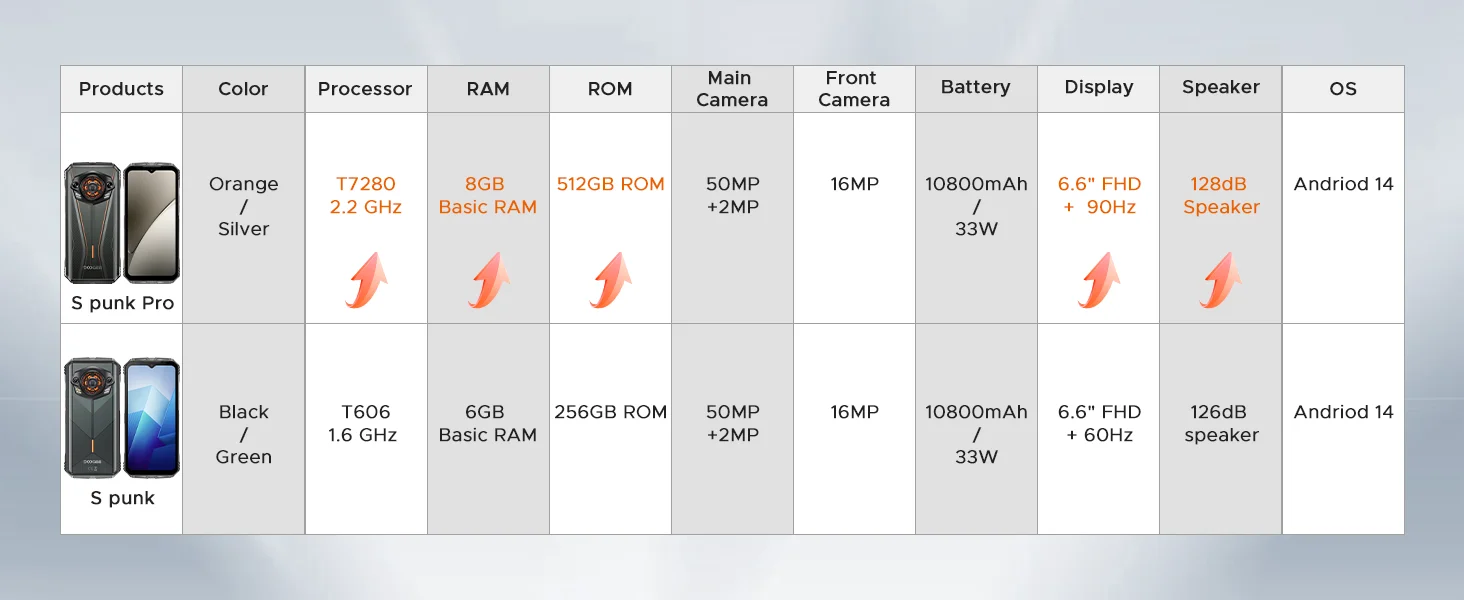Click the OS column header

tap(1343, 89)
